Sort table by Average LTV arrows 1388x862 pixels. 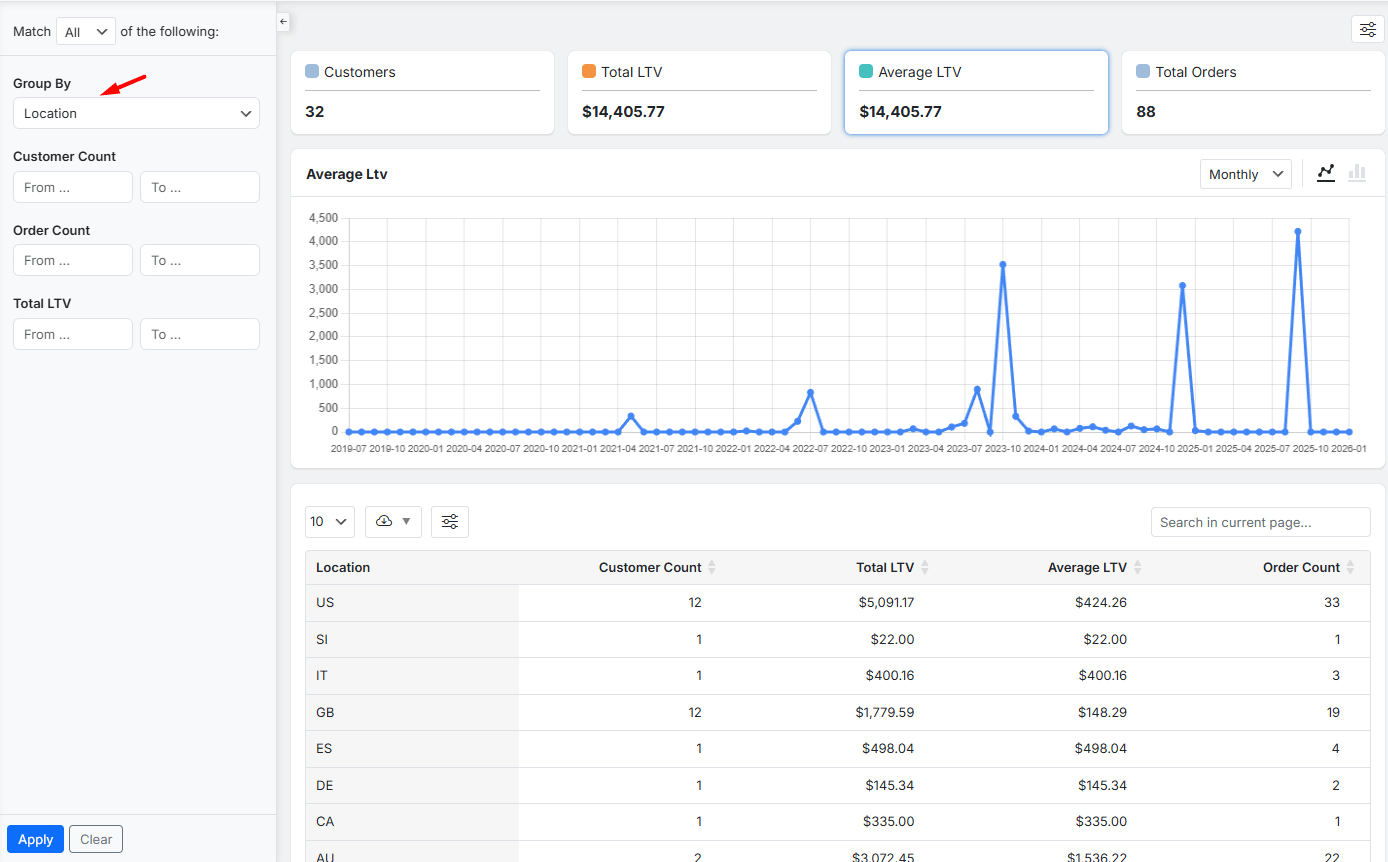pyautogui.click(x=1137, y=567)
